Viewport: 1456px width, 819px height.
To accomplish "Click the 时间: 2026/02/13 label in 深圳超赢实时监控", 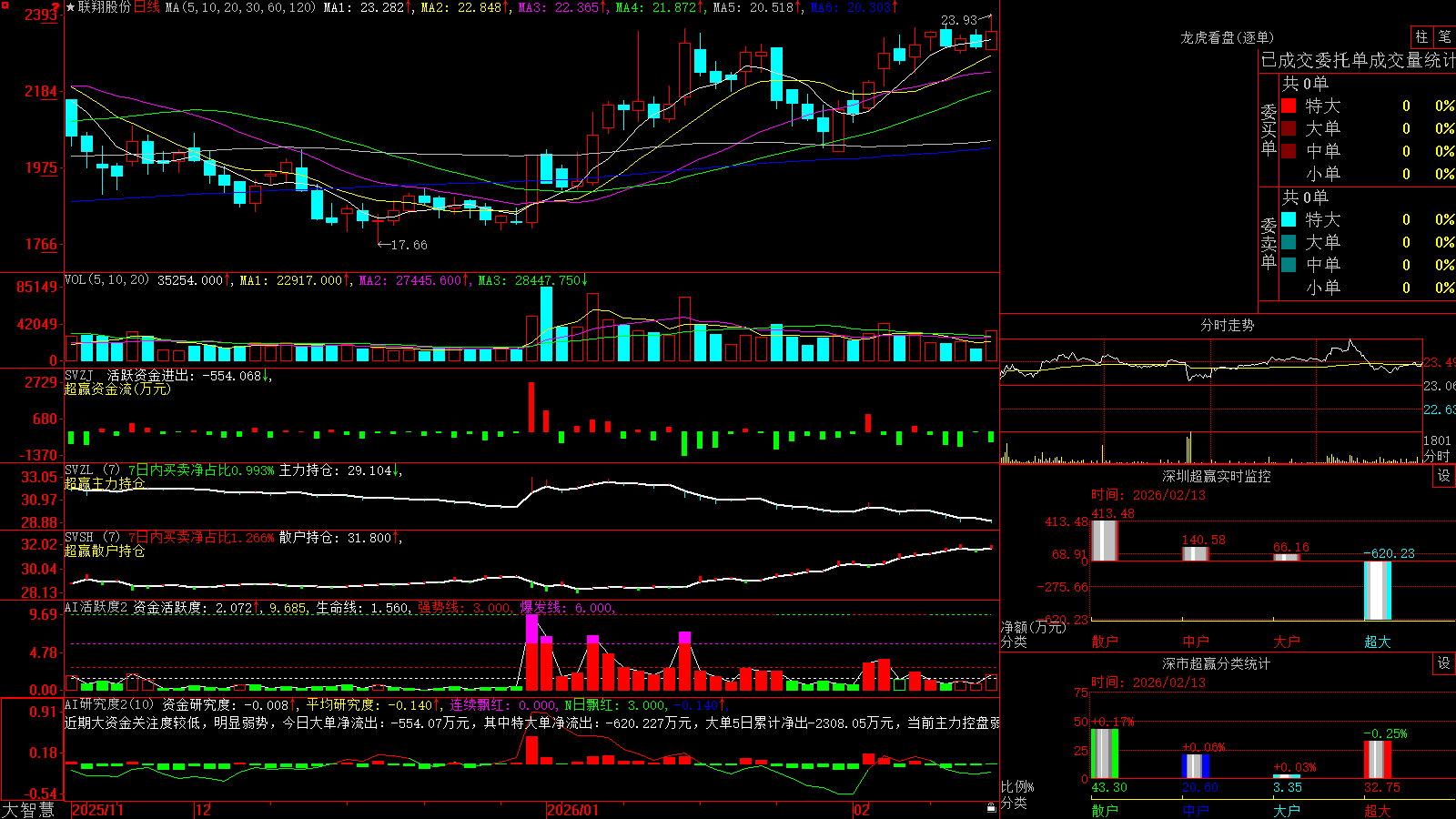I will click(x=1148, y=495).
